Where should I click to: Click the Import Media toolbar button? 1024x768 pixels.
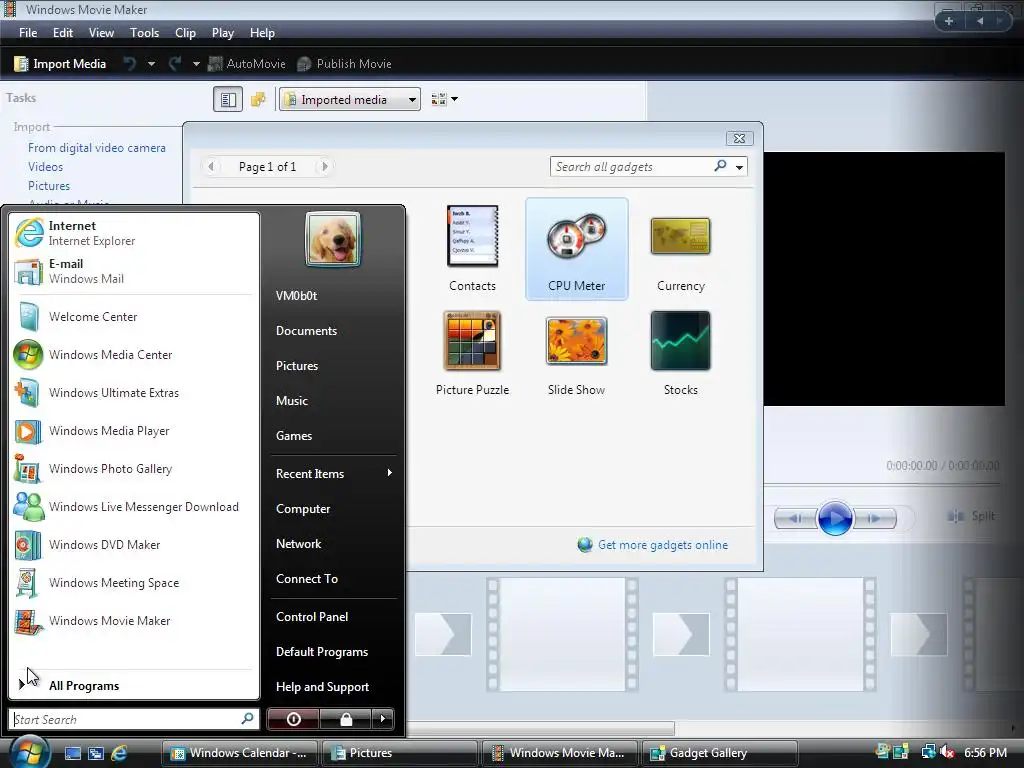click(x=60, y=63)
